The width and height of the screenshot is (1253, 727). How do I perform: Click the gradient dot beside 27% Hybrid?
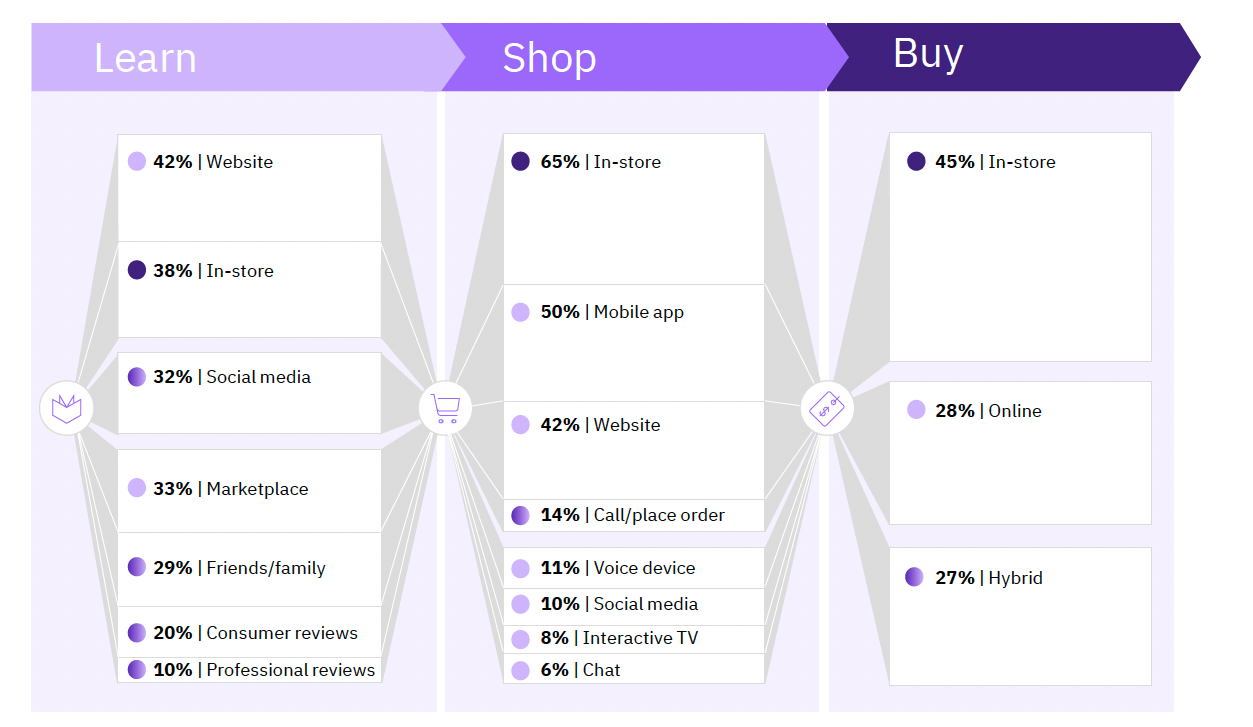(x=914, y=577)
